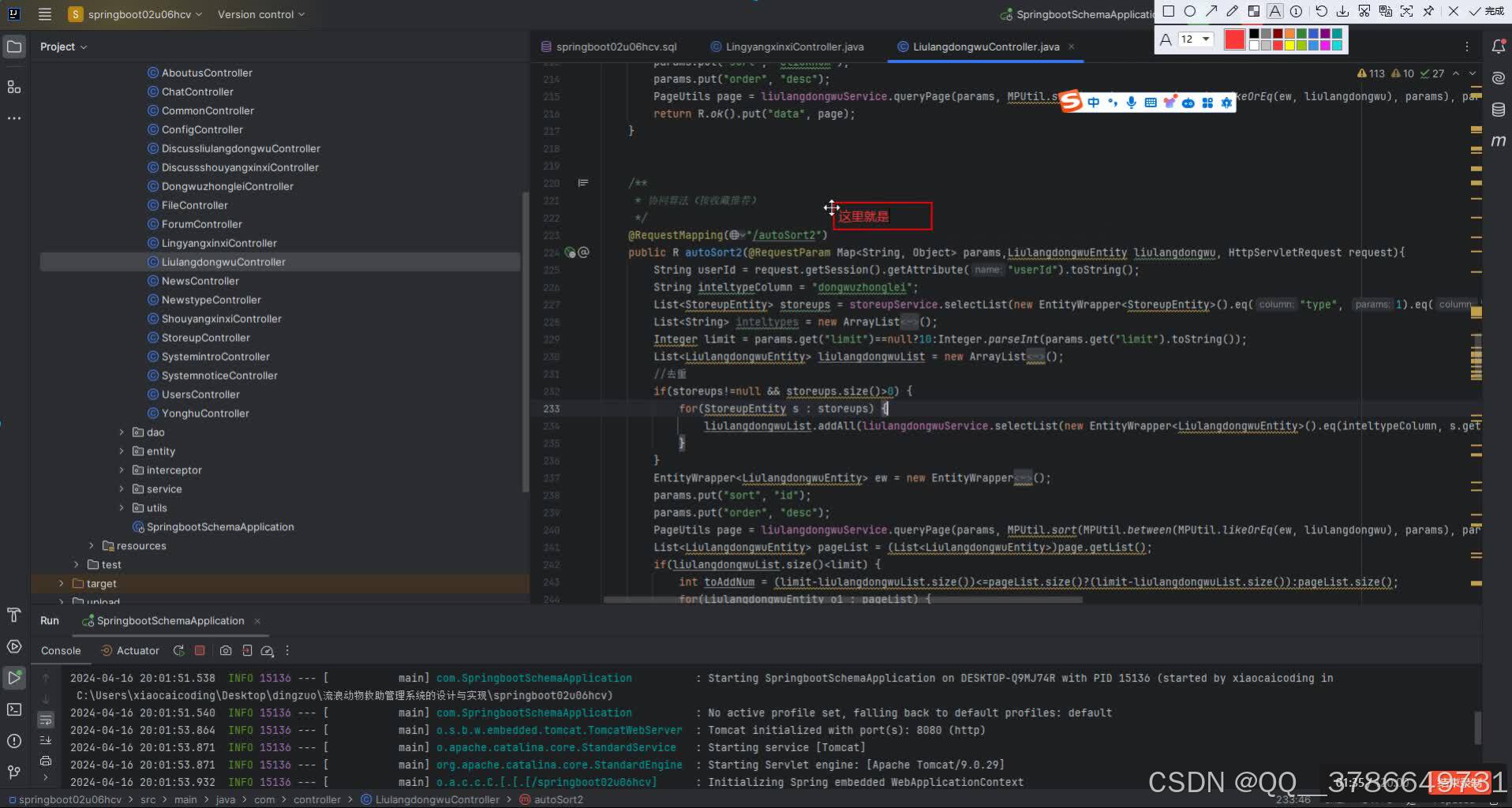
Task: Expand the interceptor folder
Action: tap(122, 470)
